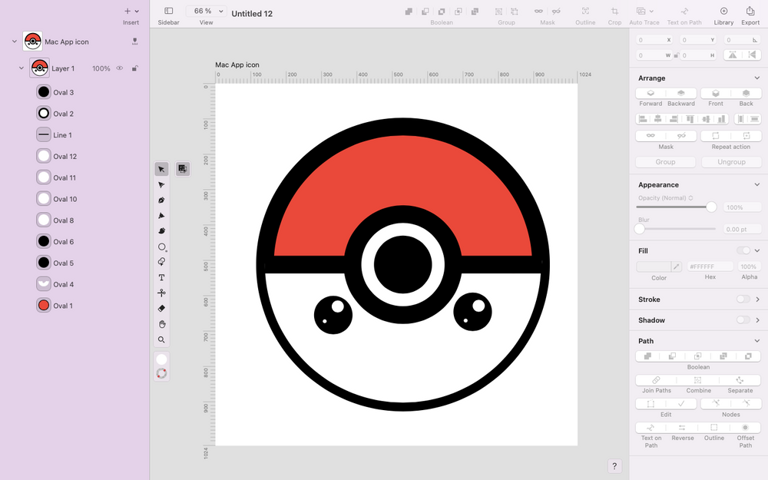This screenshot has width=768, height=480.
Task: Select the Direct Selection arrow tool
Action: [x=161, y=185]
